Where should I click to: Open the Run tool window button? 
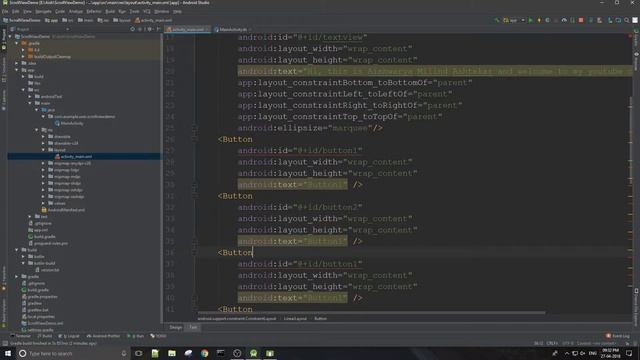pos(136,336)
